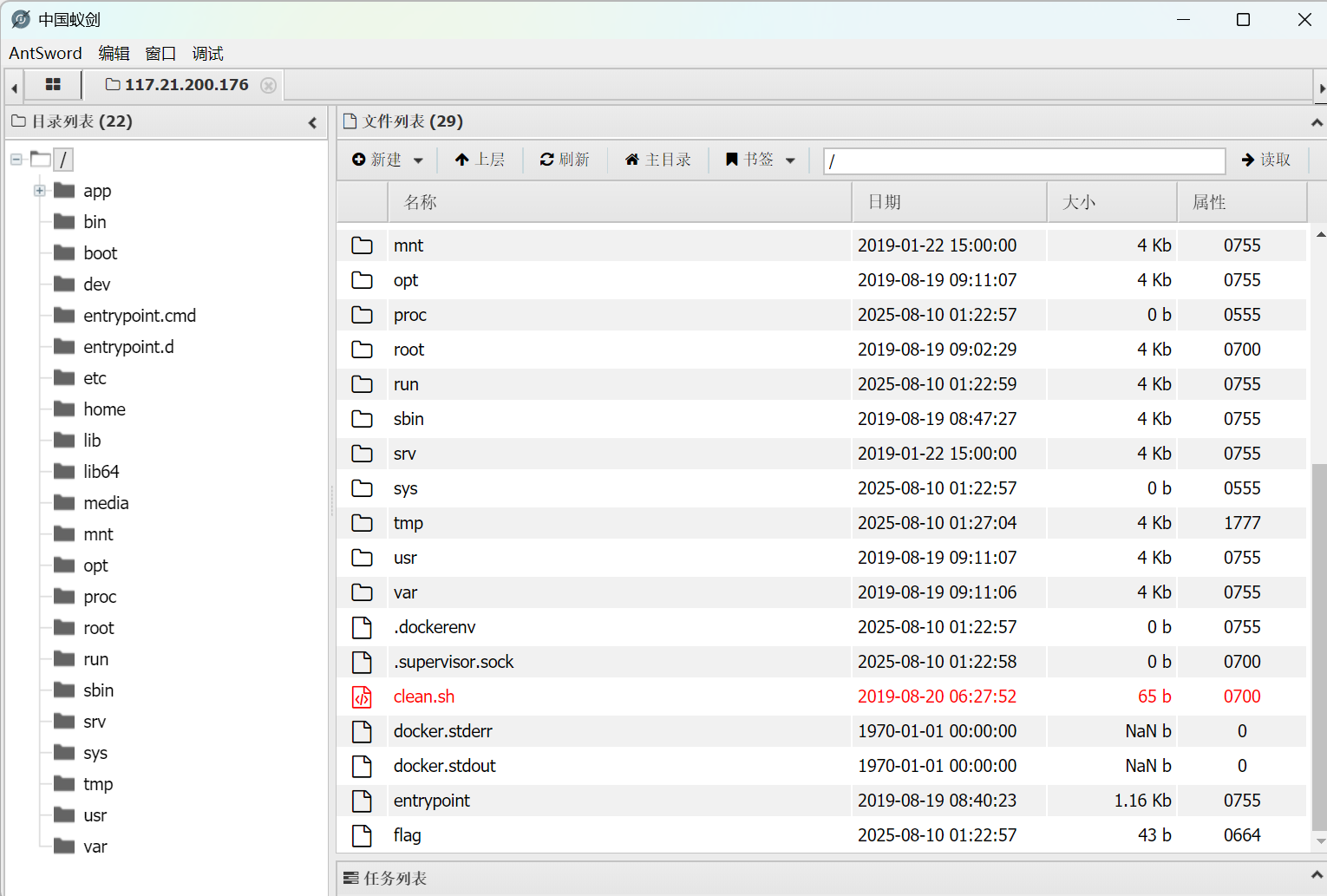Open the 书签 dropdown arrow
The width and height of the screenshot is (1327, 896).
click(x=790, y=160)
